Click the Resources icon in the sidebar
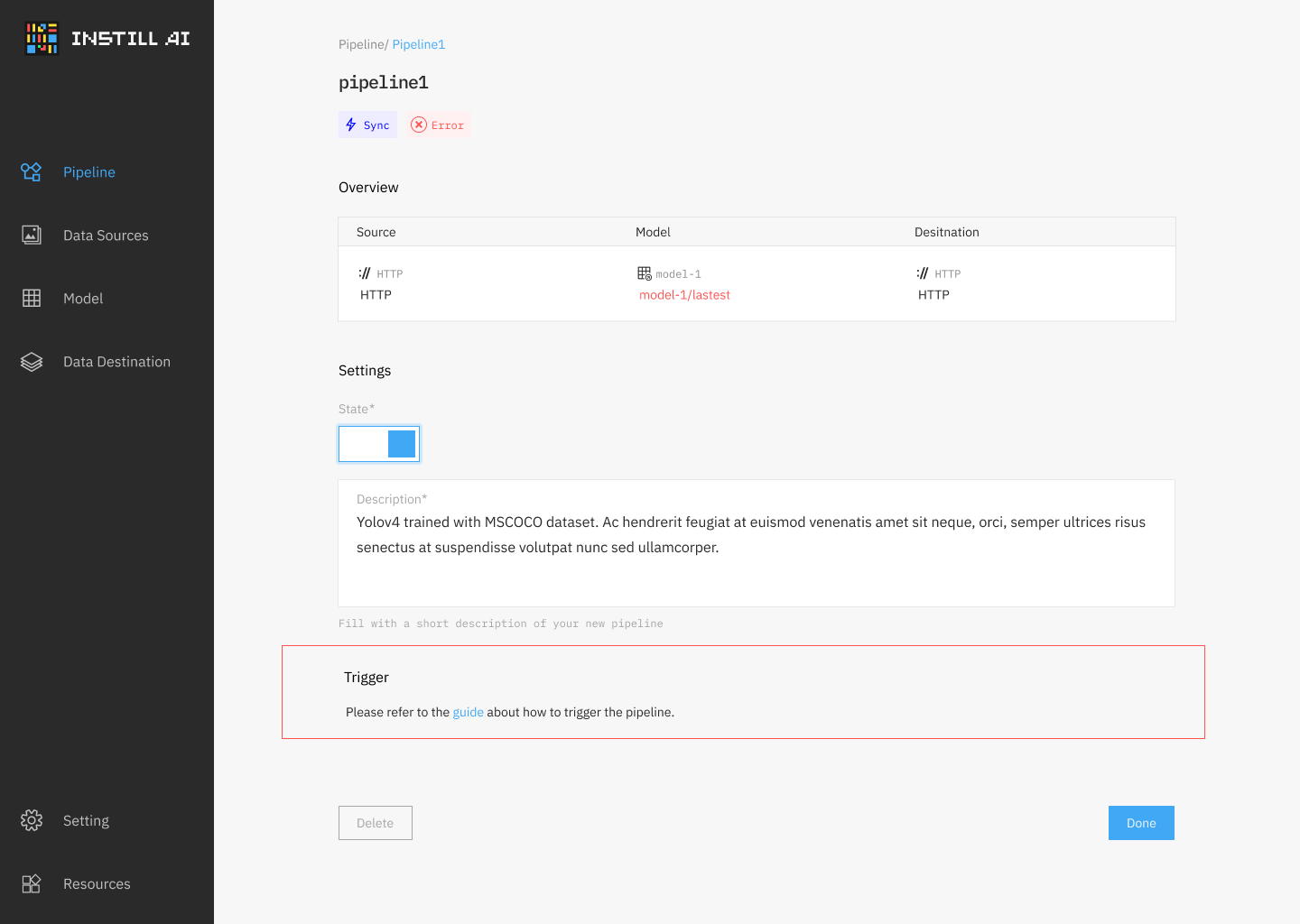 31,883
